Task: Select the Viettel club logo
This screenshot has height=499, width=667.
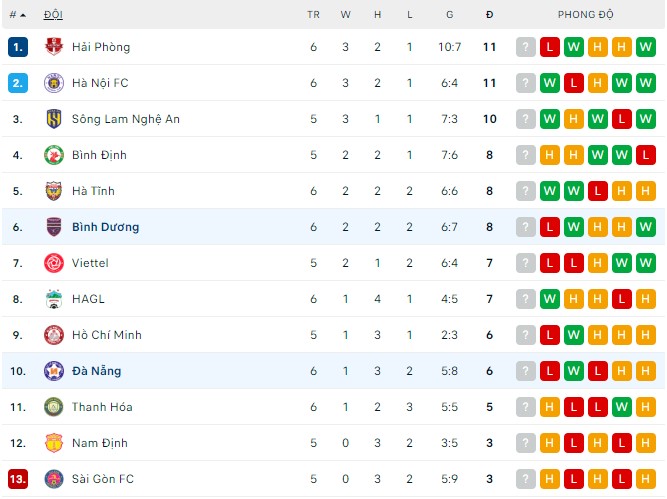Action: tap(54, 263)
